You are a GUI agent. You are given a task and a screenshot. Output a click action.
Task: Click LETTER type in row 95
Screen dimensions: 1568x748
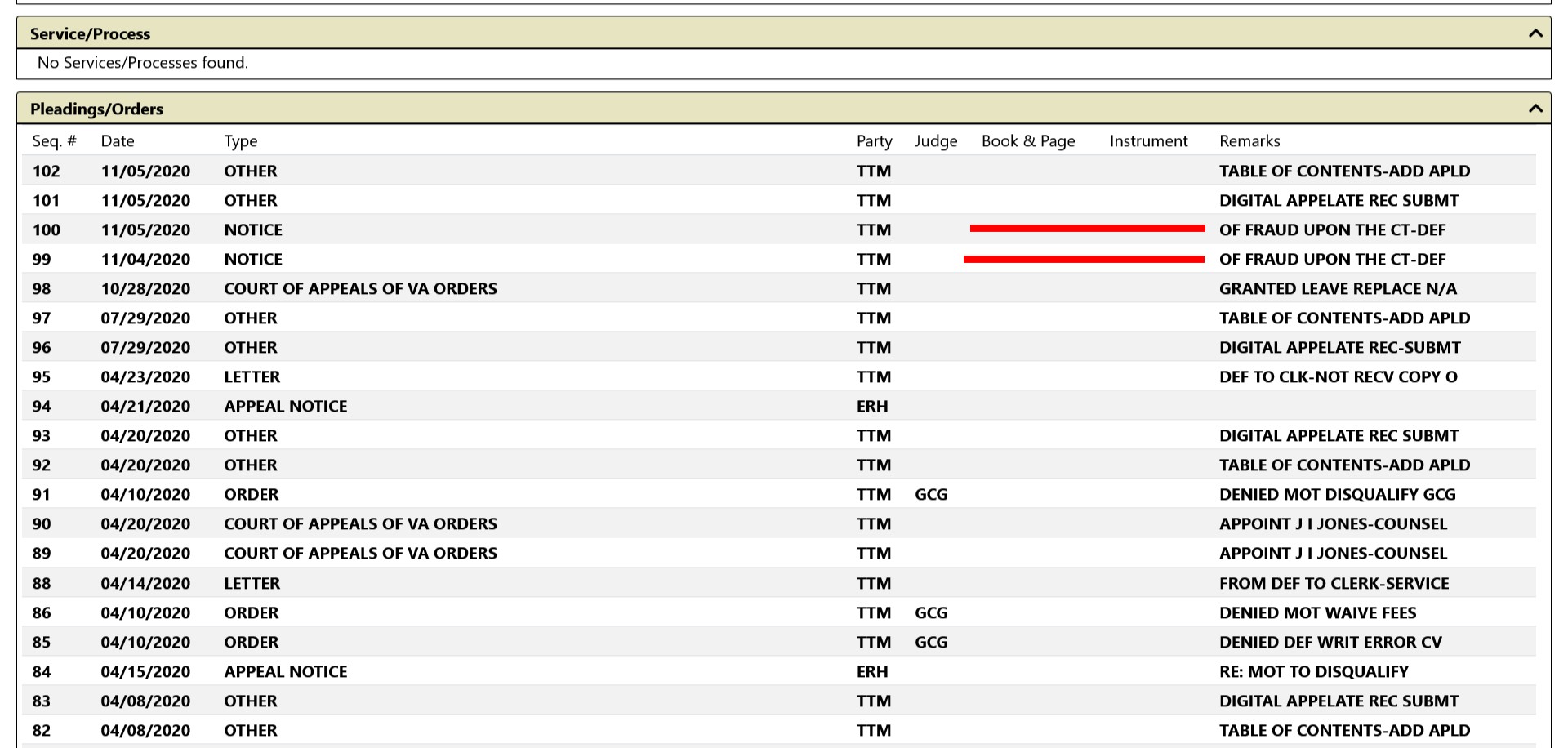[252, 376]
